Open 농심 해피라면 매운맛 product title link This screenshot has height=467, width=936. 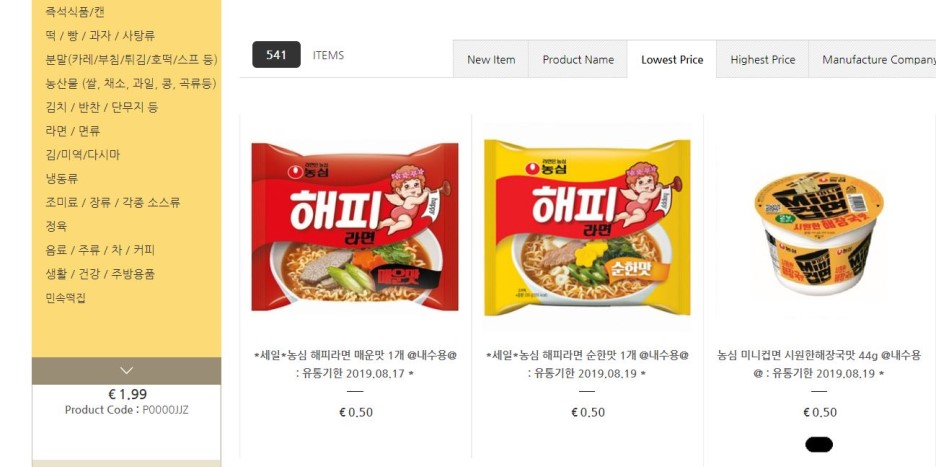(x=355, y=364)
